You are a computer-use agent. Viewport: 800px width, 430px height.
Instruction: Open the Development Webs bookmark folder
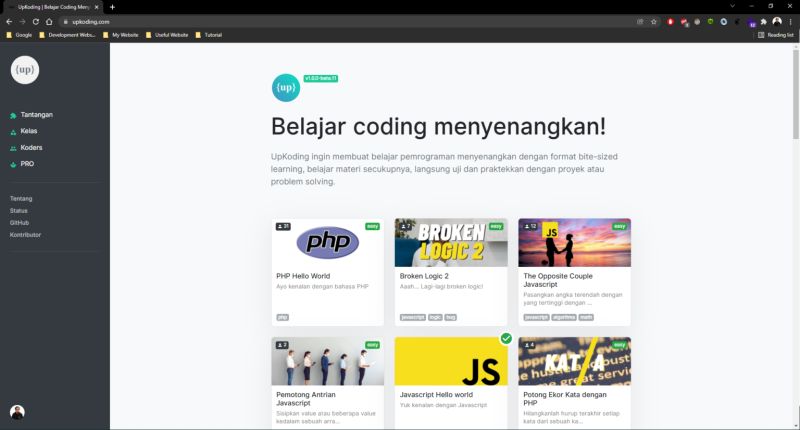pos(67,35)
